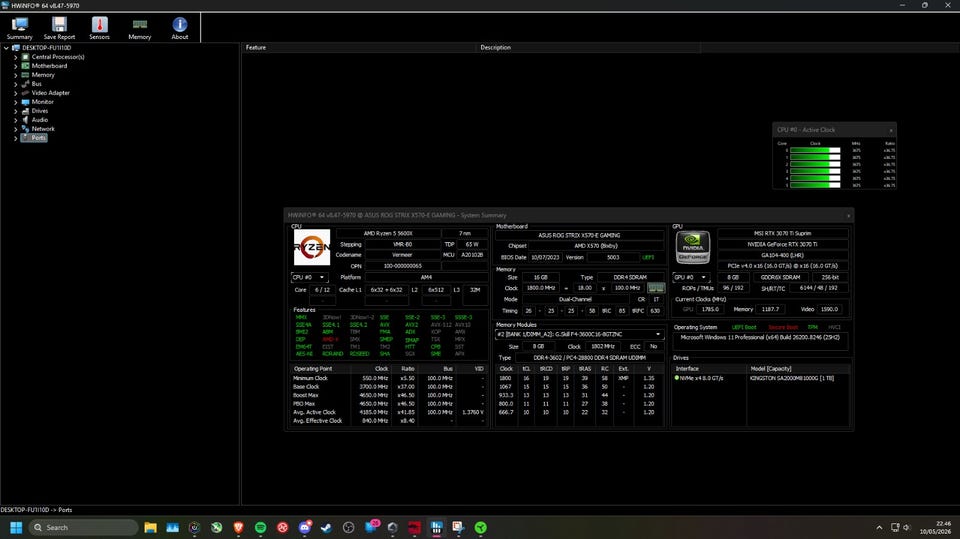The width and height of the screenshot is (960, 539).
Task: Open Discord from the taskbar
Action: click(x=304, y=527)
